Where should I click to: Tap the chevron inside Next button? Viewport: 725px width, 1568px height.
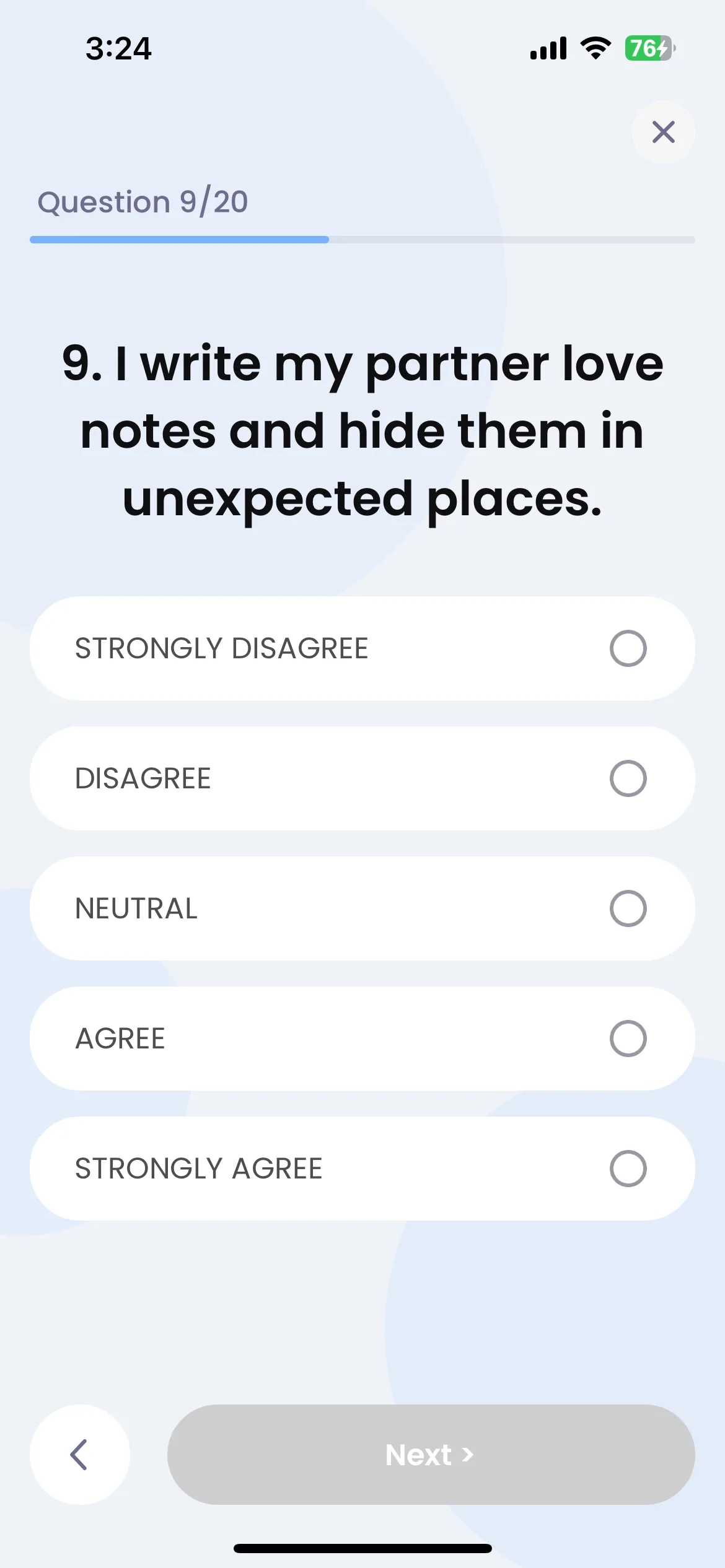pyautogui.click(x=468, y=1455)
